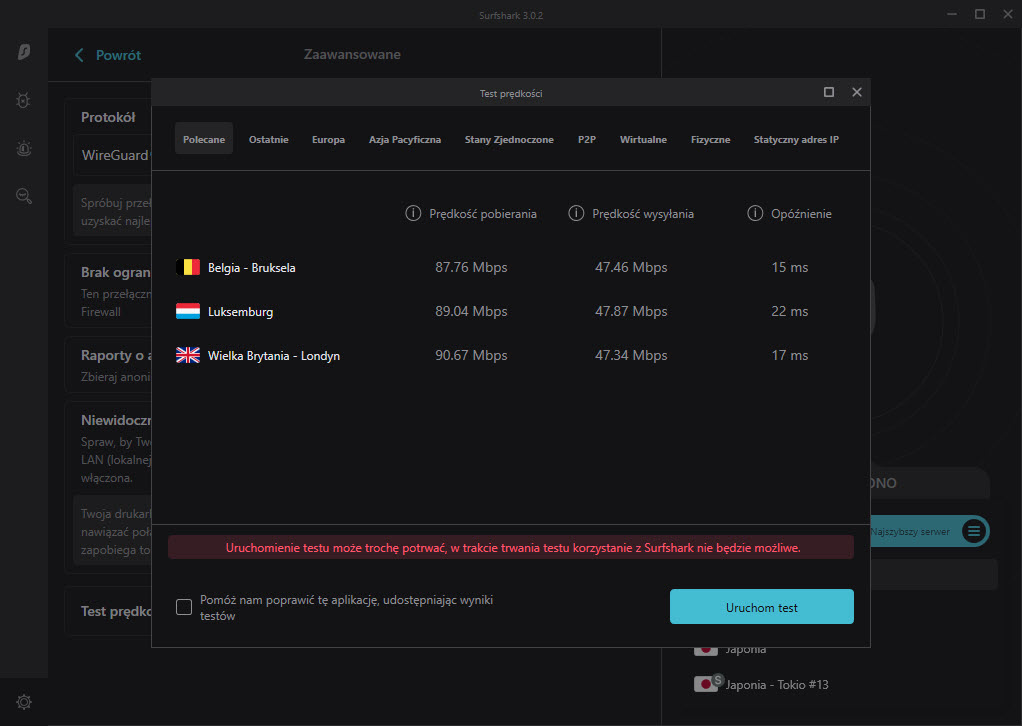Open the Test prędkości settings row

pos(109,611)
